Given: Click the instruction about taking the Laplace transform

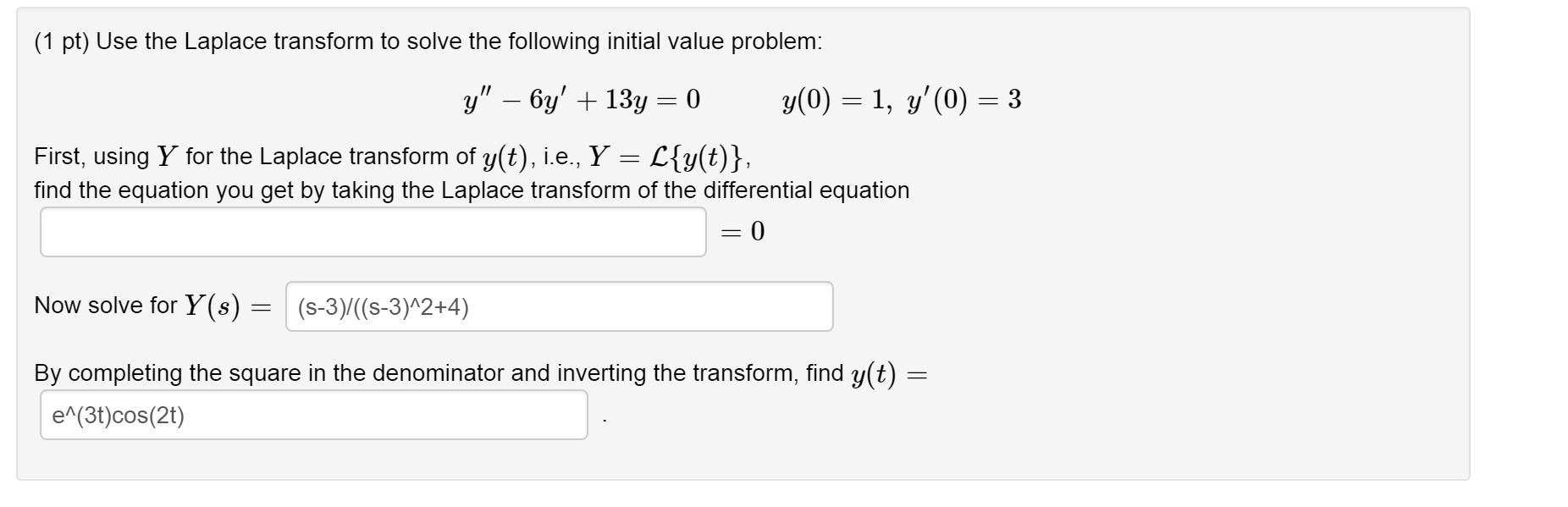Looking at the screenshot, I should pyautogui.click(x=471, y=190).
